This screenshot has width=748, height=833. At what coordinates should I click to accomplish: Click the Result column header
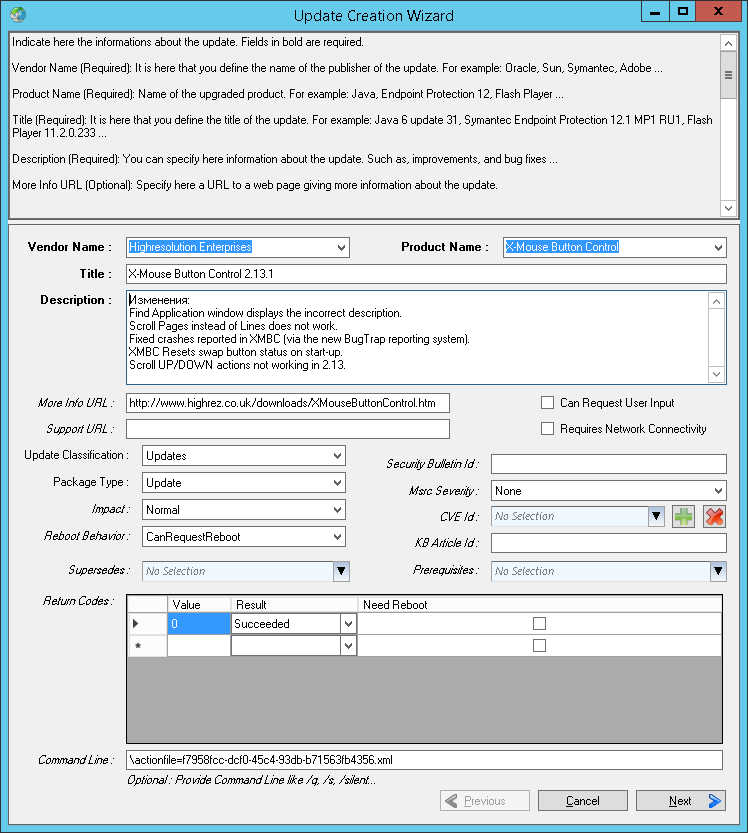[294, 605]
